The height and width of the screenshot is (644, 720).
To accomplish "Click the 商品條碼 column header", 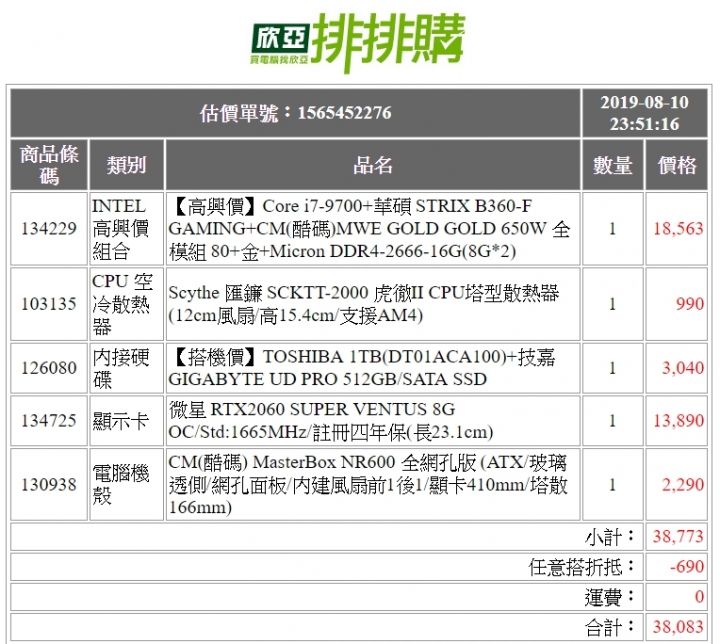I will point(49,165).
